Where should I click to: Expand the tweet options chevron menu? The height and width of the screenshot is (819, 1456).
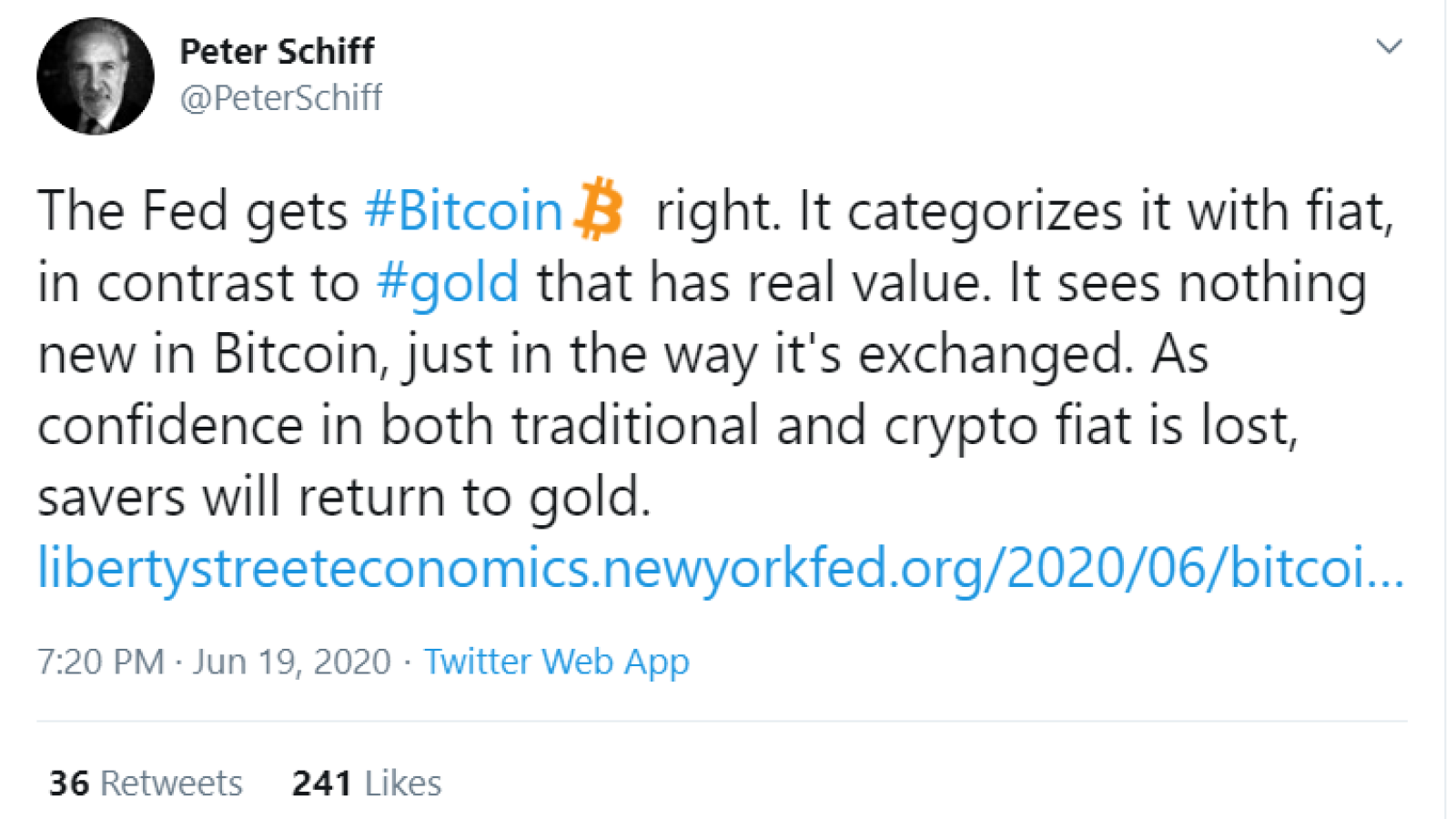pyautogui.click(x=1389, y=45)
